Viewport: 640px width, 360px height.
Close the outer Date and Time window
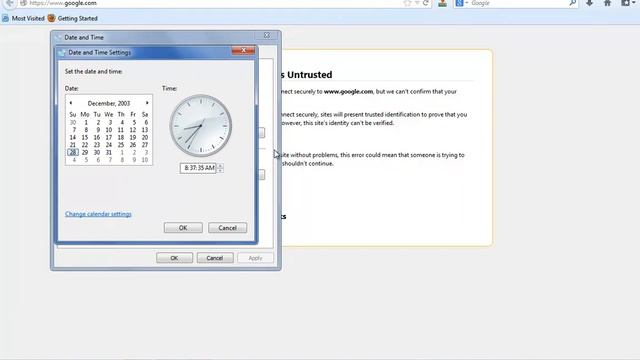267,36
